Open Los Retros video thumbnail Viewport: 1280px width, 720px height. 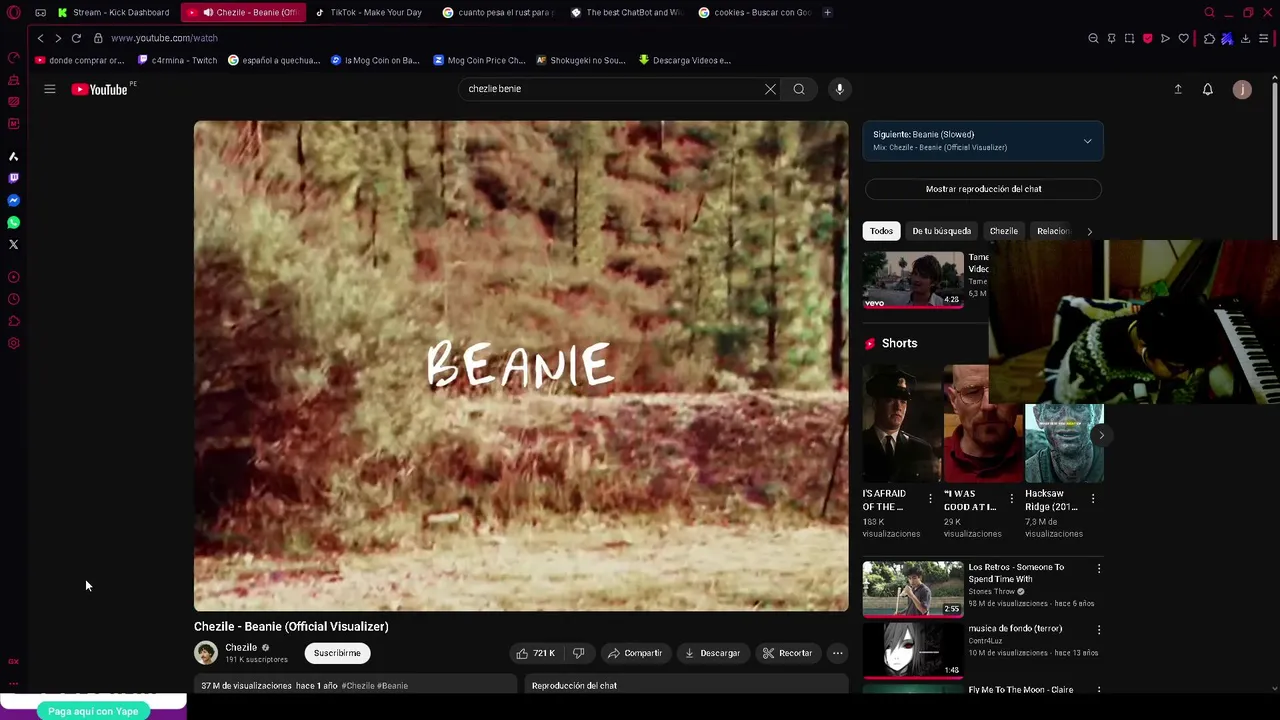click(913, 589)
